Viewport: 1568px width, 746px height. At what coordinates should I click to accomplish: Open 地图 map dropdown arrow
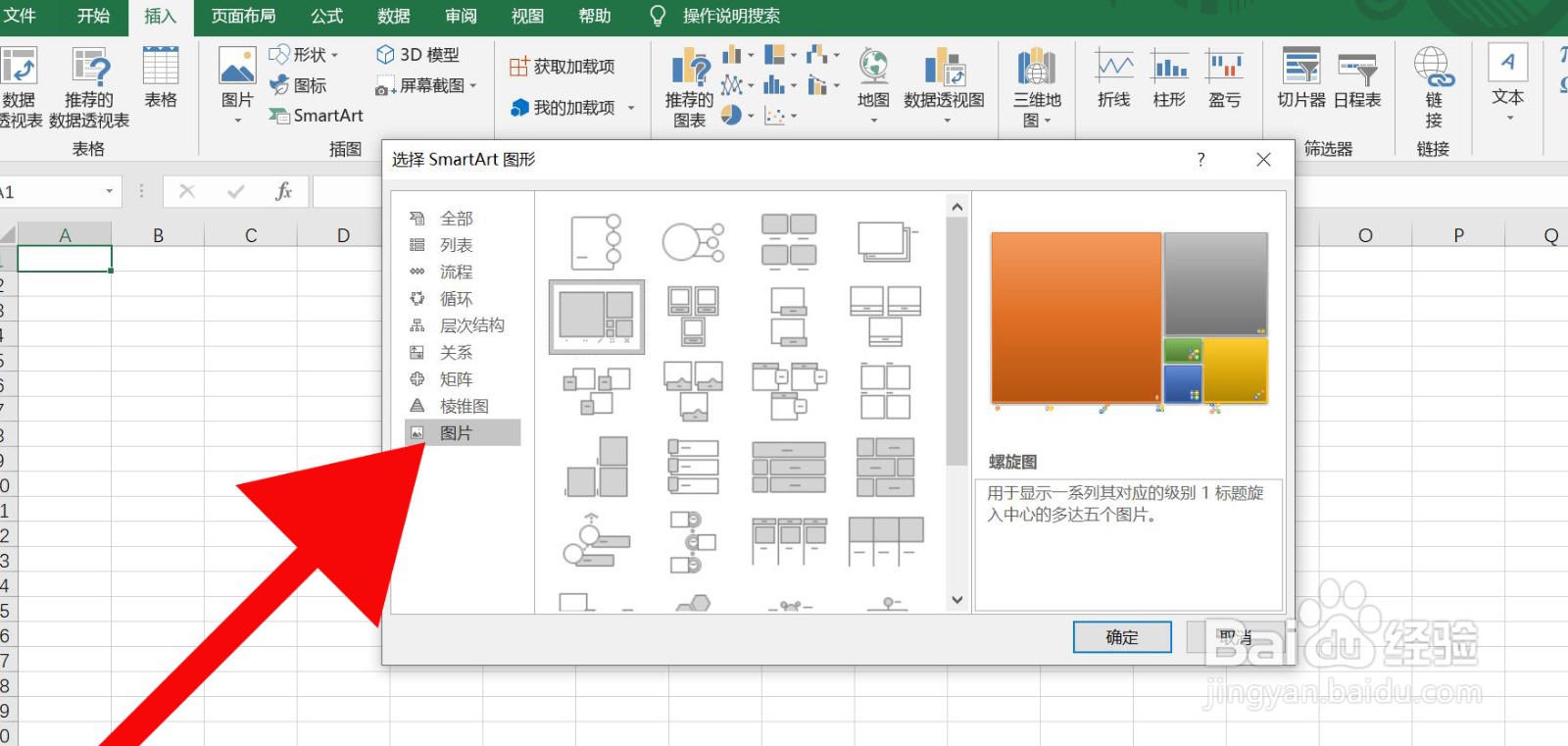pyautogui.click(x=873, y=121)
